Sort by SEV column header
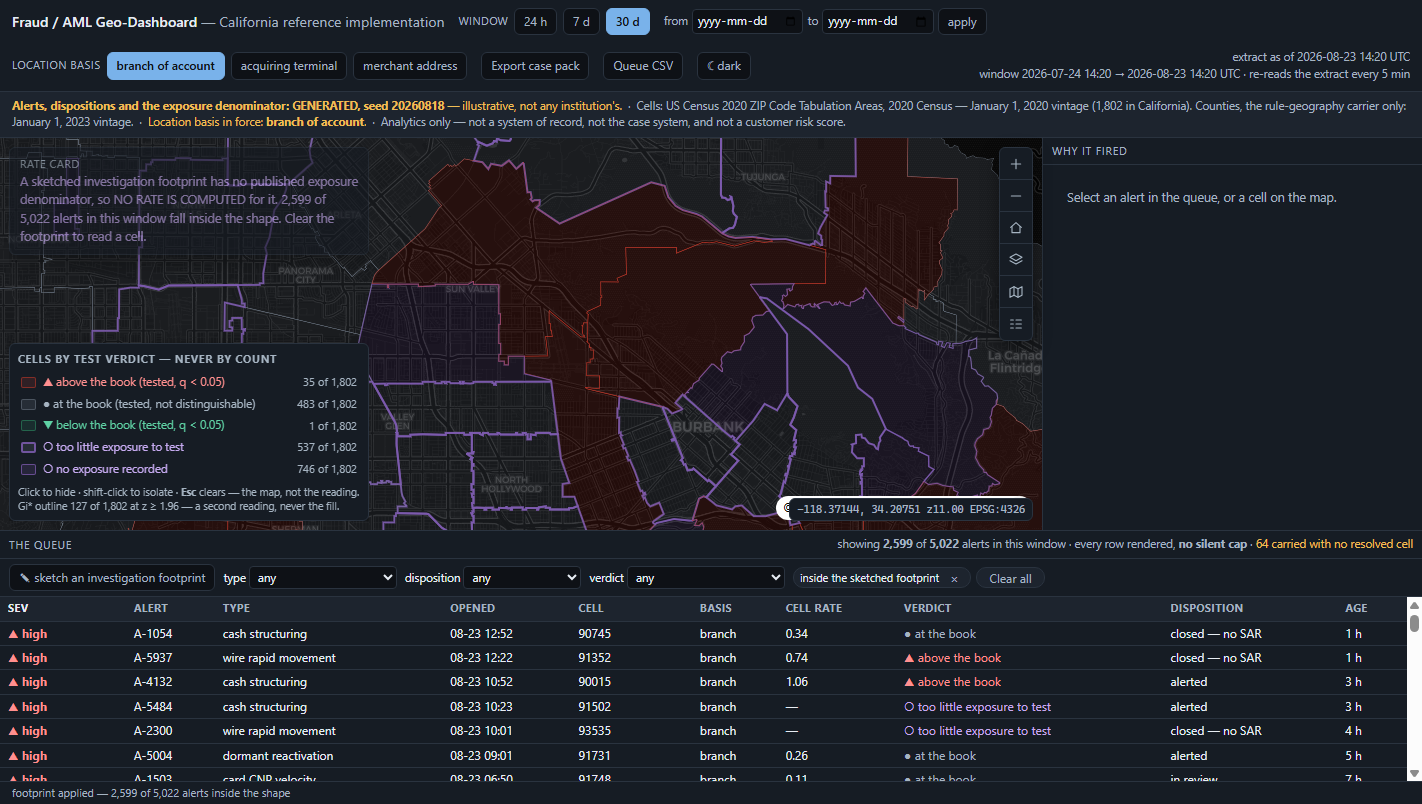 pos(18,608)
